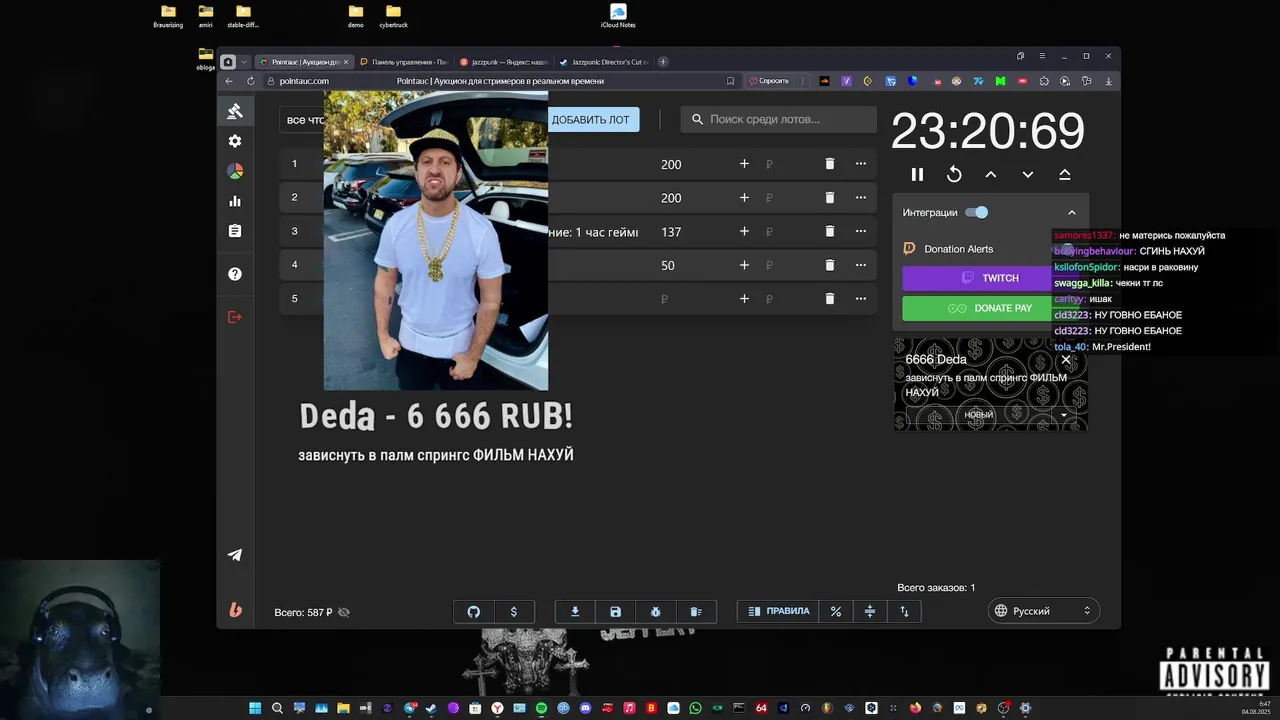
Task: Delete lot 4 with trash icon
Action: [x=829, y=265]
